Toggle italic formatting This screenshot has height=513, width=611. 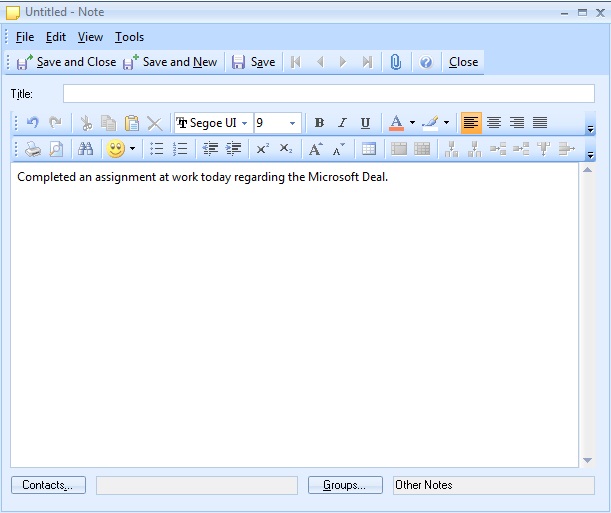pyautogui.click(x=342, y=123)
